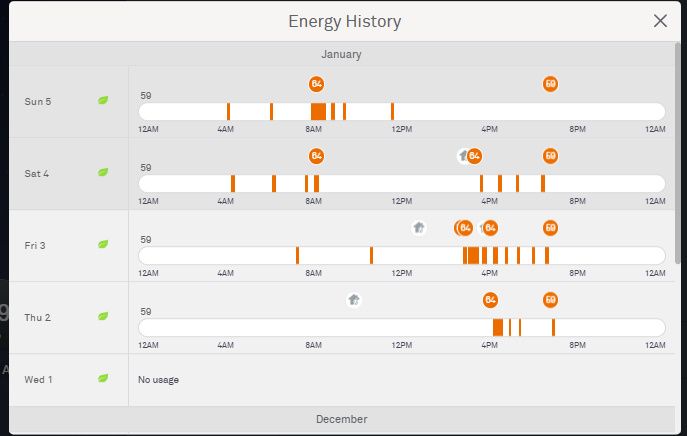Image resolution: width=687 pixels, height=436 pixels.
Task: Click the away house icon on Thu 2
Action: 353,300
